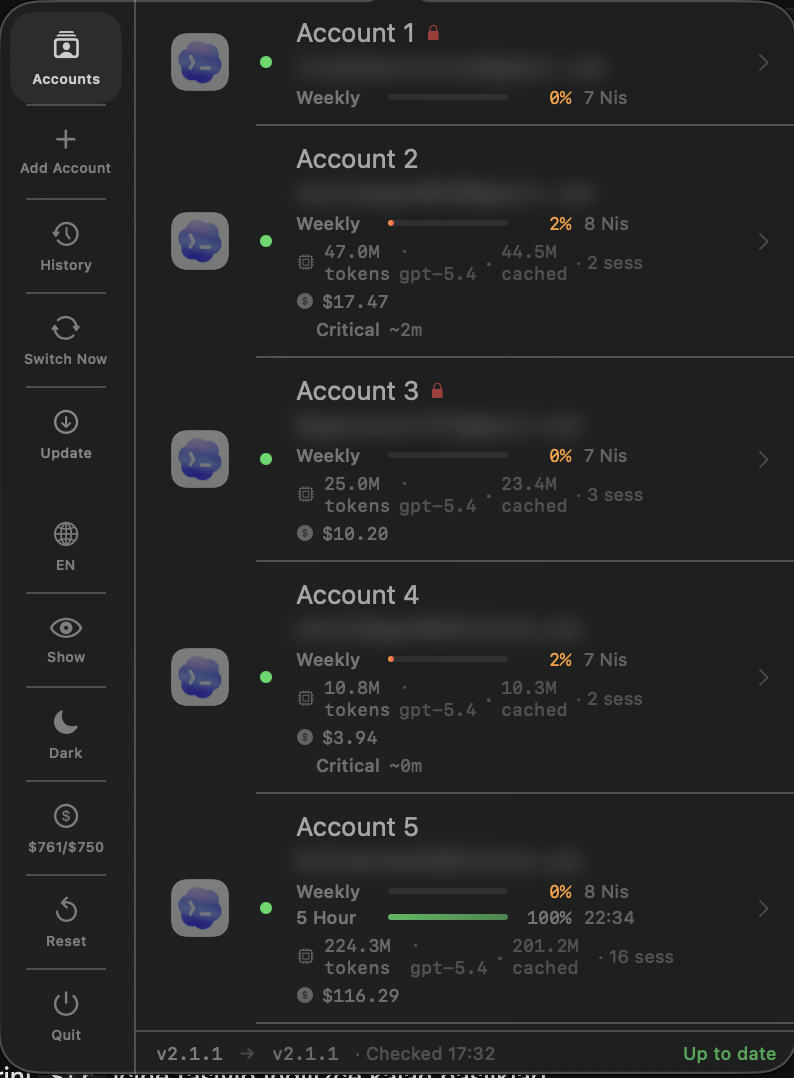
Task: Expand Account 1 details with its chevron
Action: [764, 60]
